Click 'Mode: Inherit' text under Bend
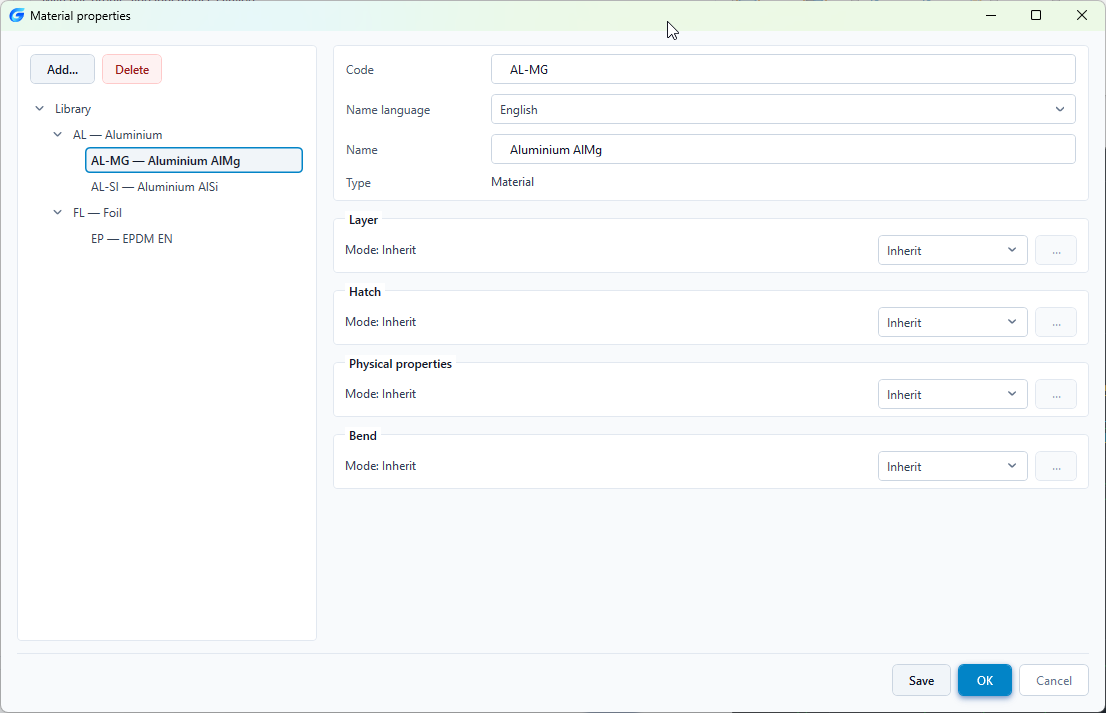The image size is (1106, 713). point(380,465)
